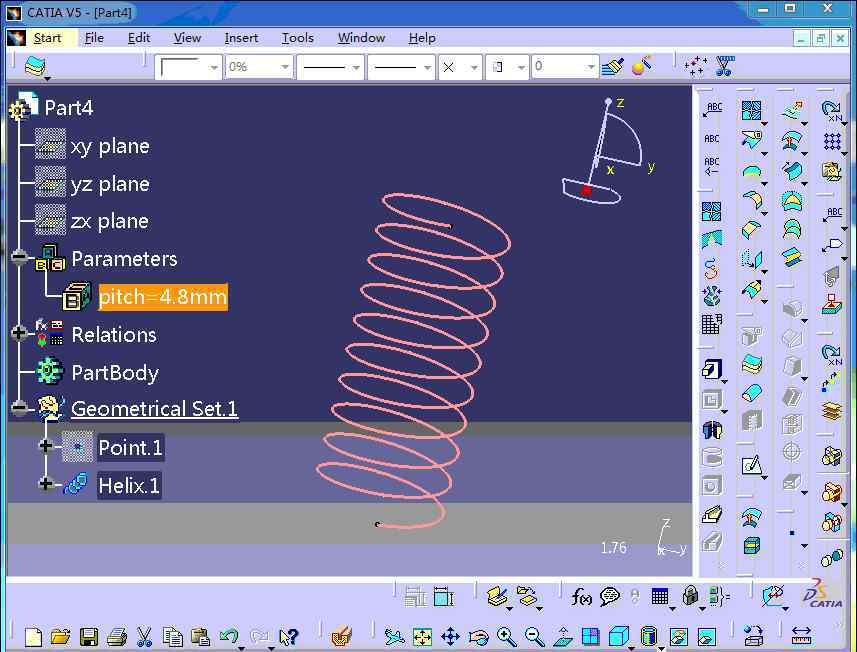Toggle the padlock lock icon
This screenshot has width=857, height=652.
click(x=690, y=596)
